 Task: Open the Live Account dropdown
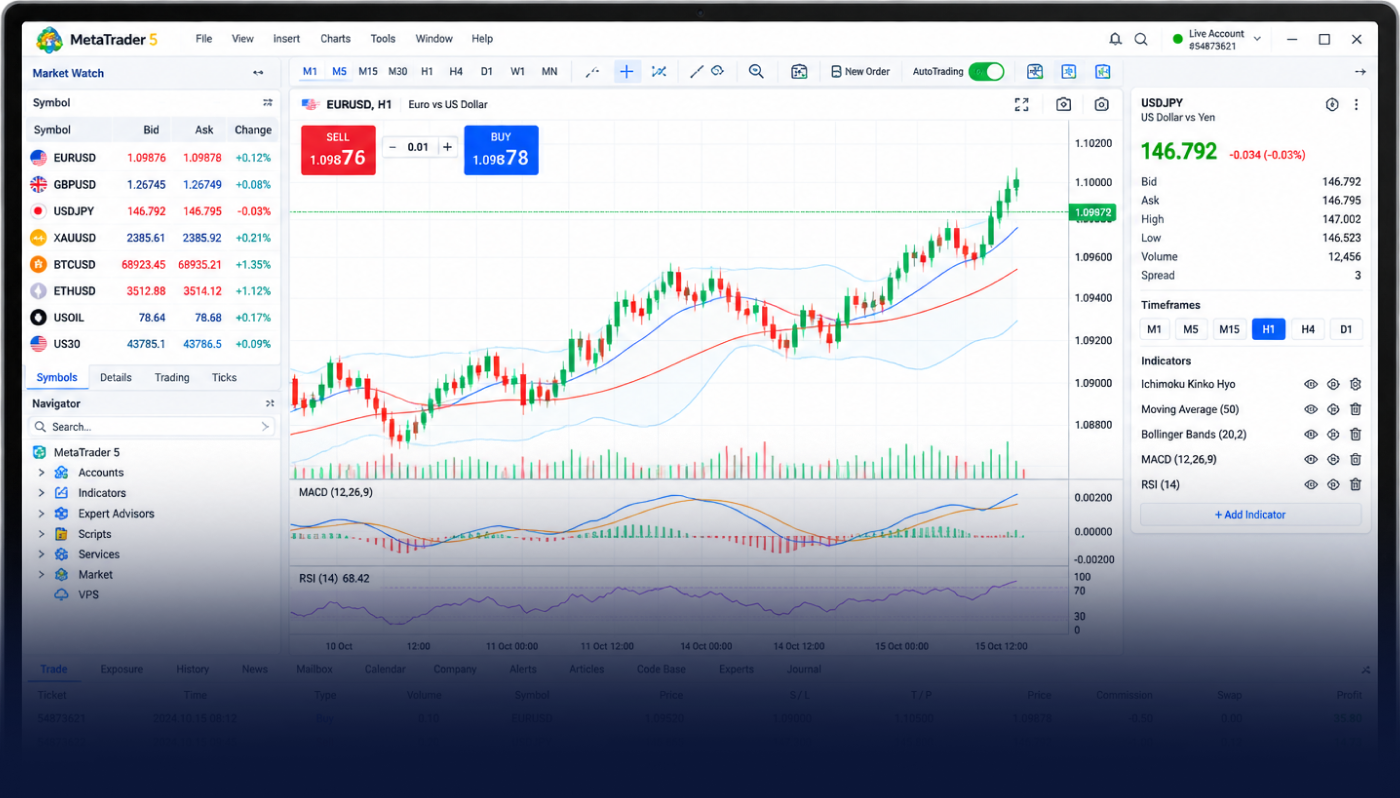tap(1218, 39)
